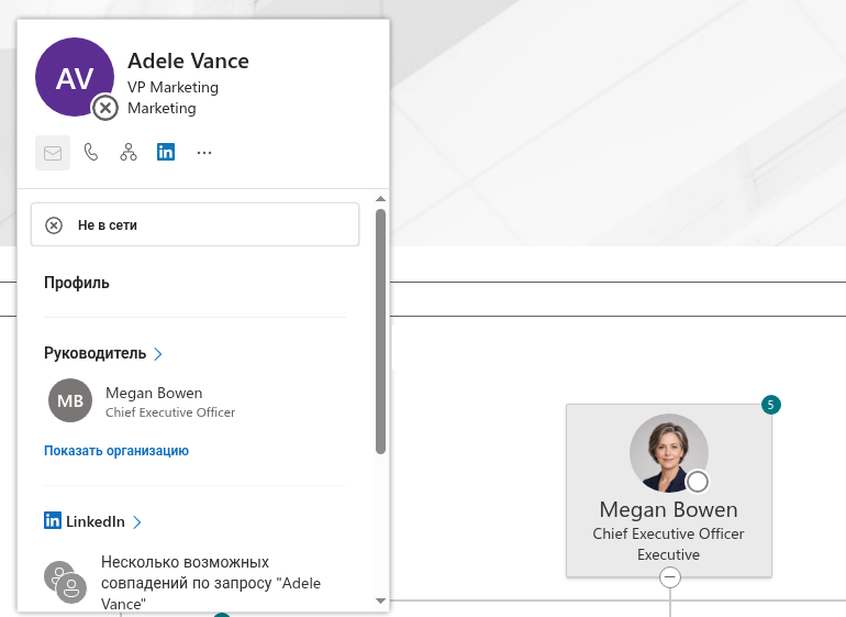The height and width of the screenshot is (617, 846).
Task: Click Megan Bowen's MB avatar in card
Action: pos(70,400)
